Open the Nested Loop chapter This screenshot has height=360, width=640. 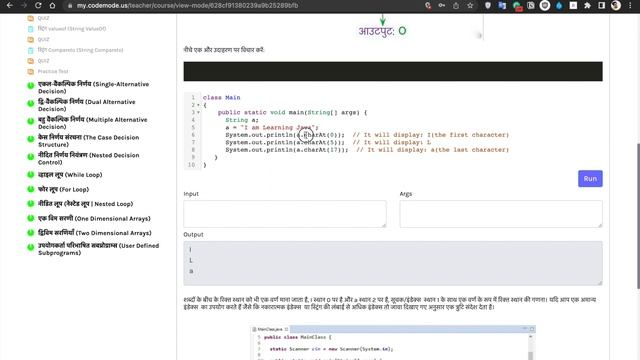pos(85,204)
